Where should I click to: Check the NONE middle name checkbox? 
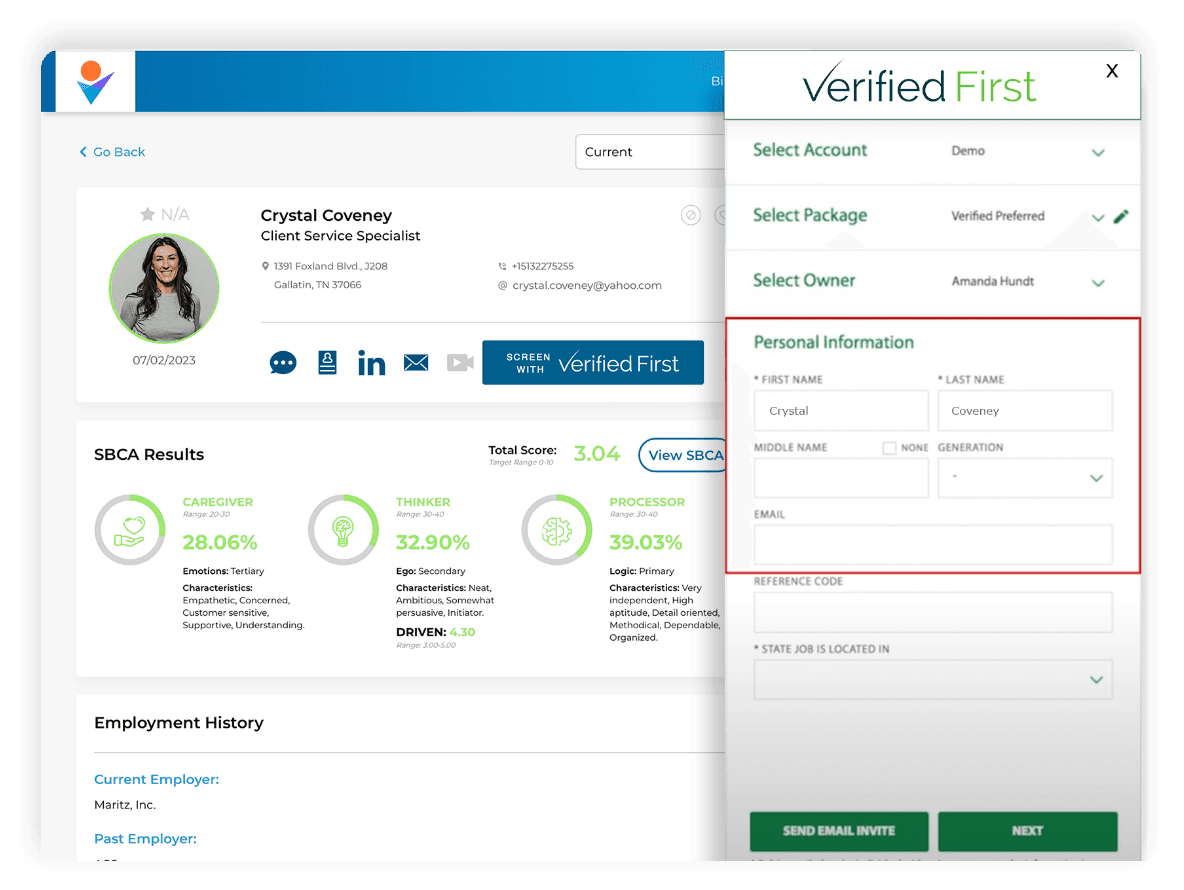tap(889, 448)
